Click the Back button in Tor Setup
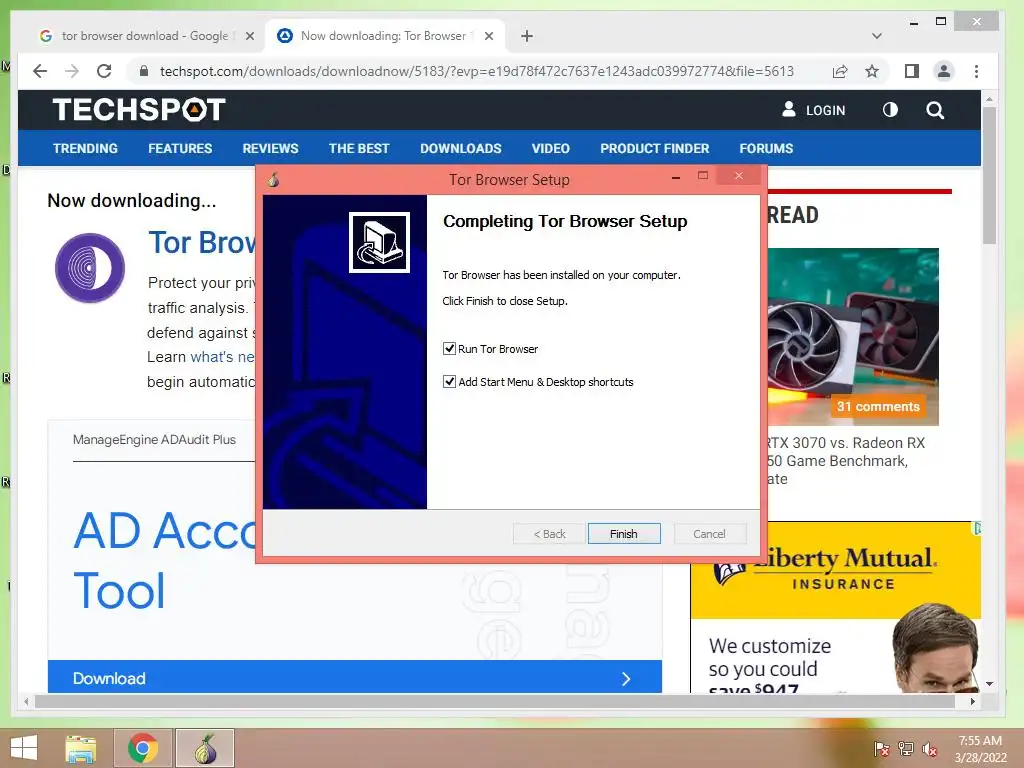The width and height of the screenshot is (1024, 768). [549, 534]
